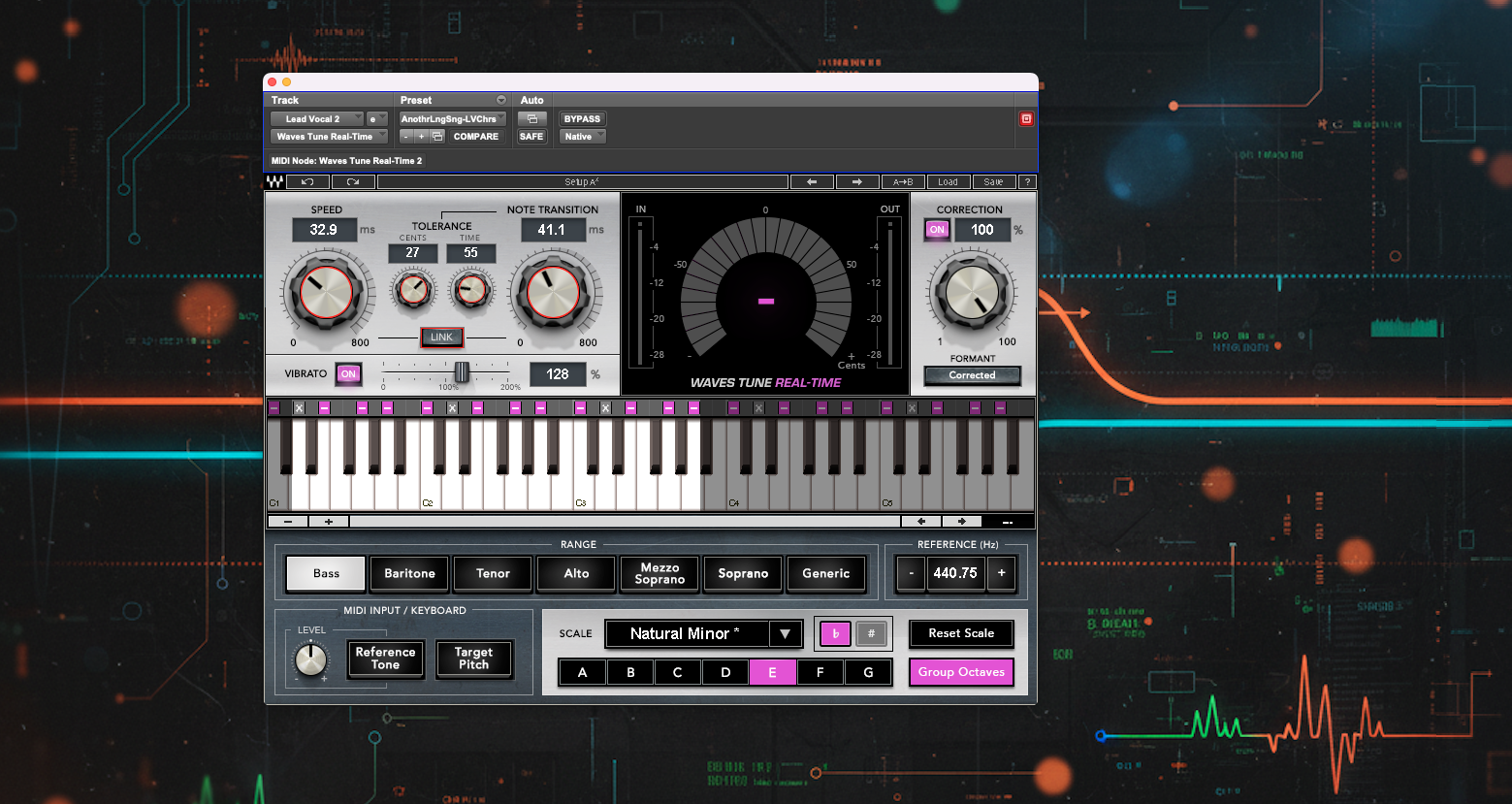1512x804 pixels.
Task: Click the red target button at top right
Action: 1026,119
